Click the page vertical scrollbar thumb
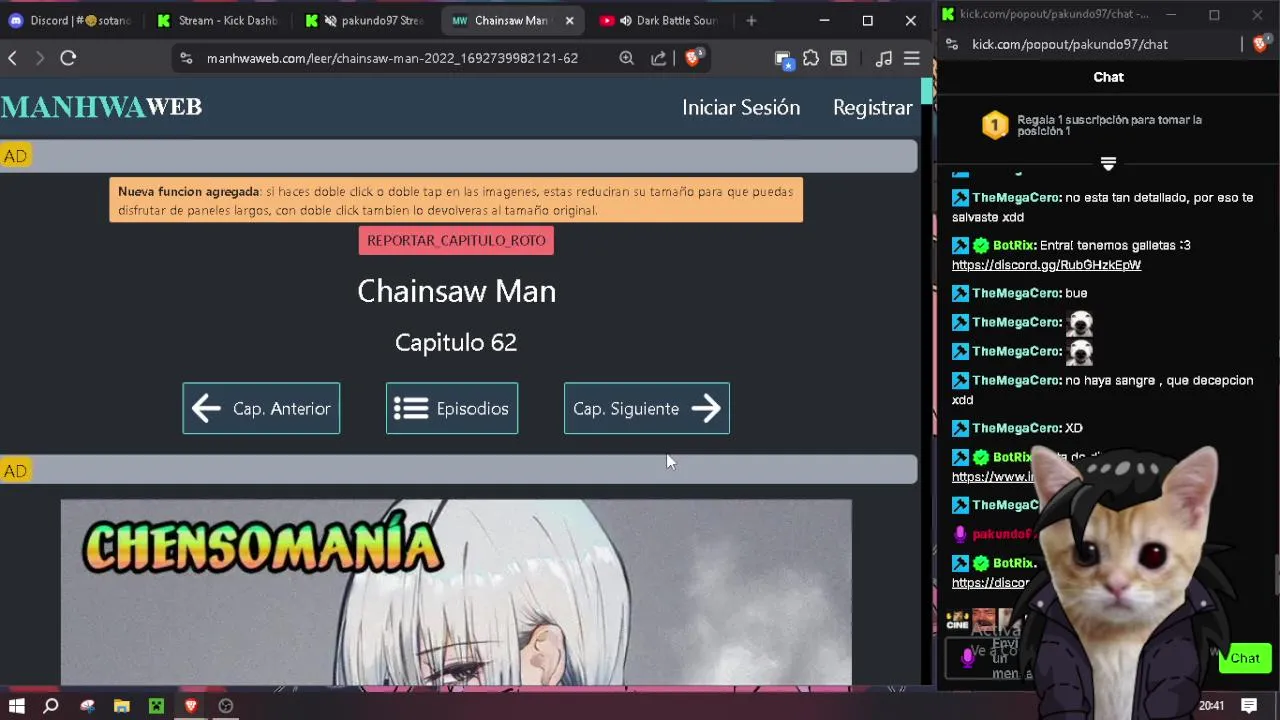The image size is (1280, 720). (927, 89)
